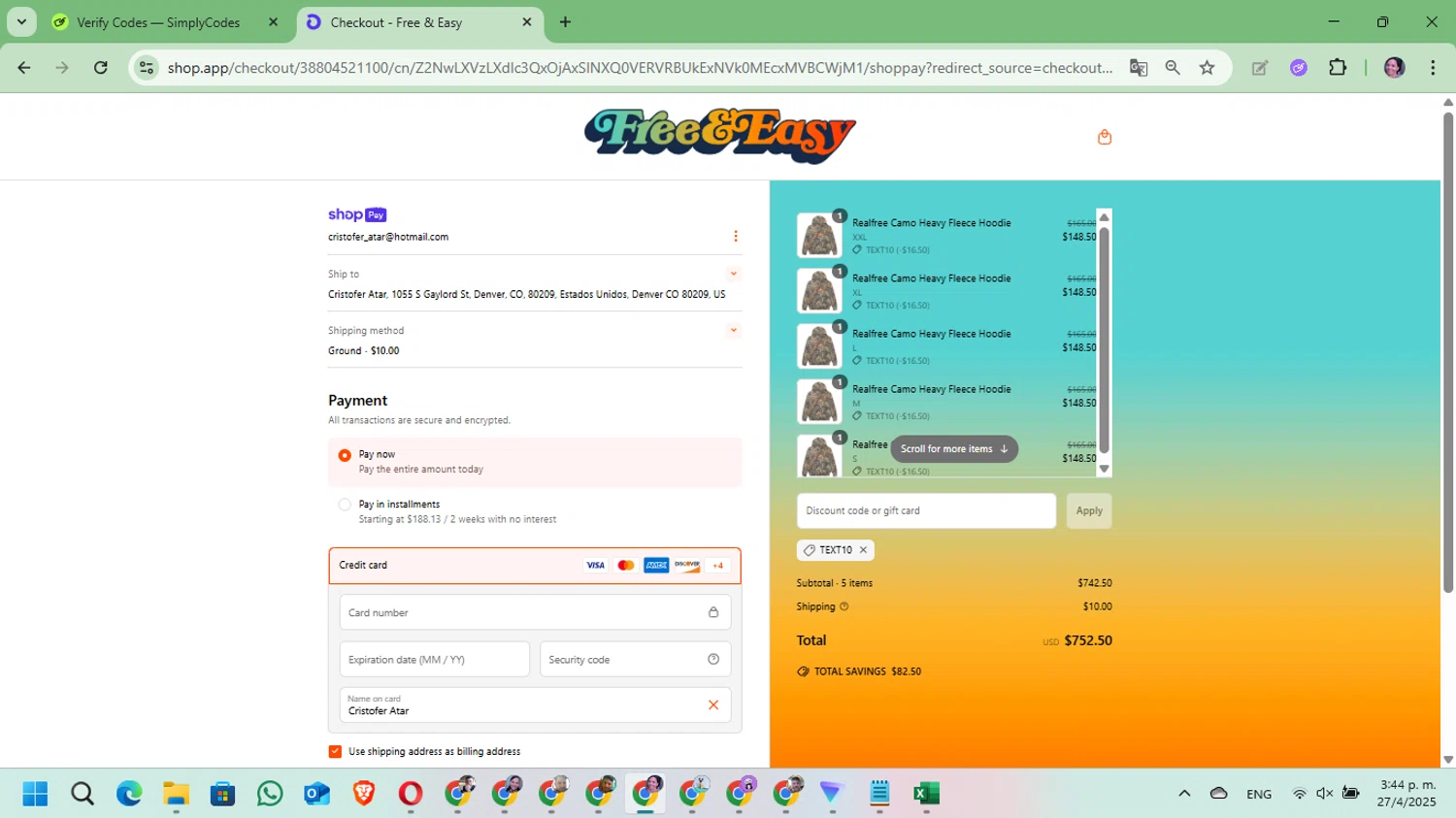This screenshot has width=1456, height=818.
Task: Expand the Ship to address section
Action: (734, 274)
